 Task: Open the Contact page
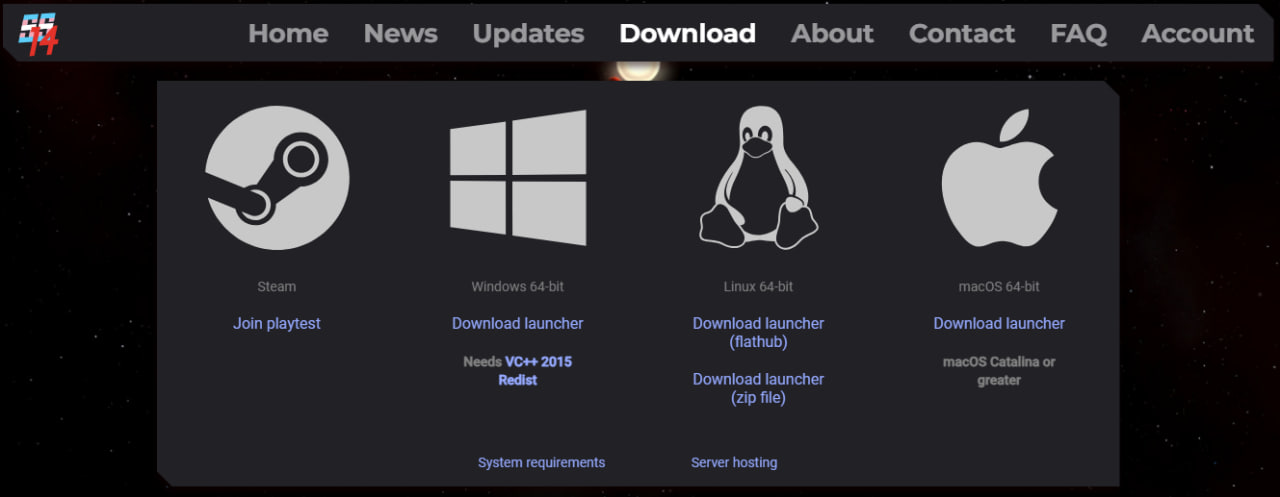[962, 33]
